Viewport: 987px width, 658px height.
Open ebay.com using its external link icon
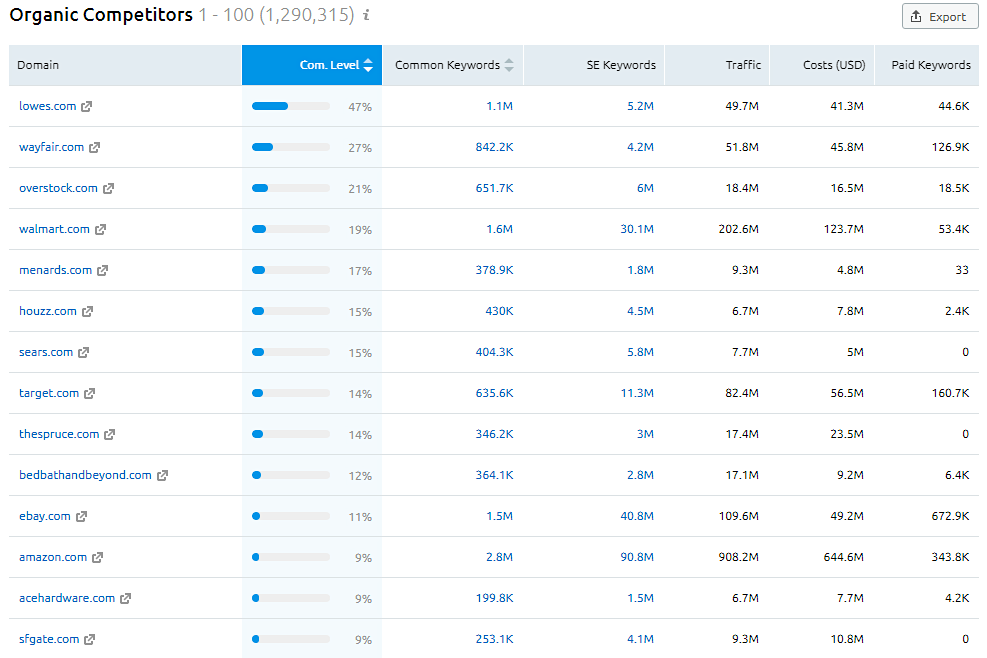(80, 516)
